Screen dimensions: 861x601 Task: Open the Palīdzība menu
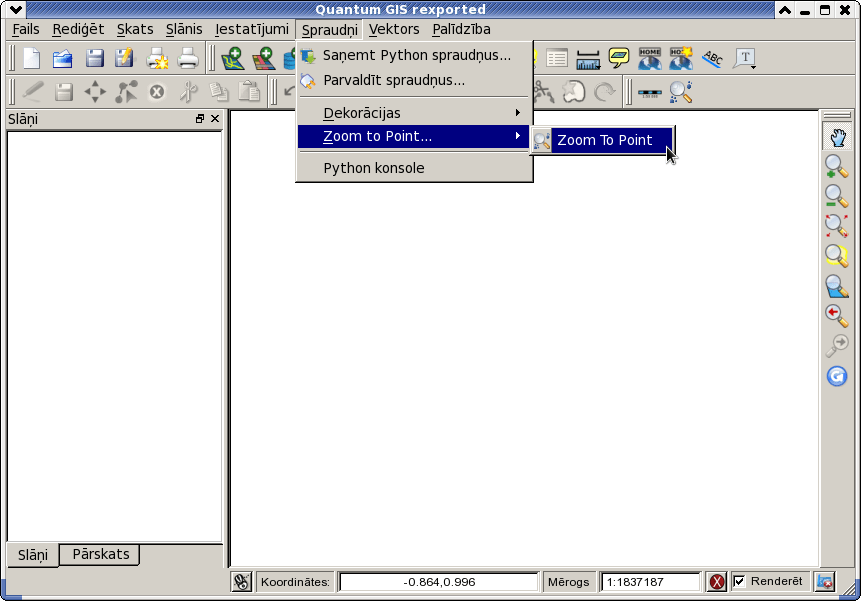coord(461,29)
